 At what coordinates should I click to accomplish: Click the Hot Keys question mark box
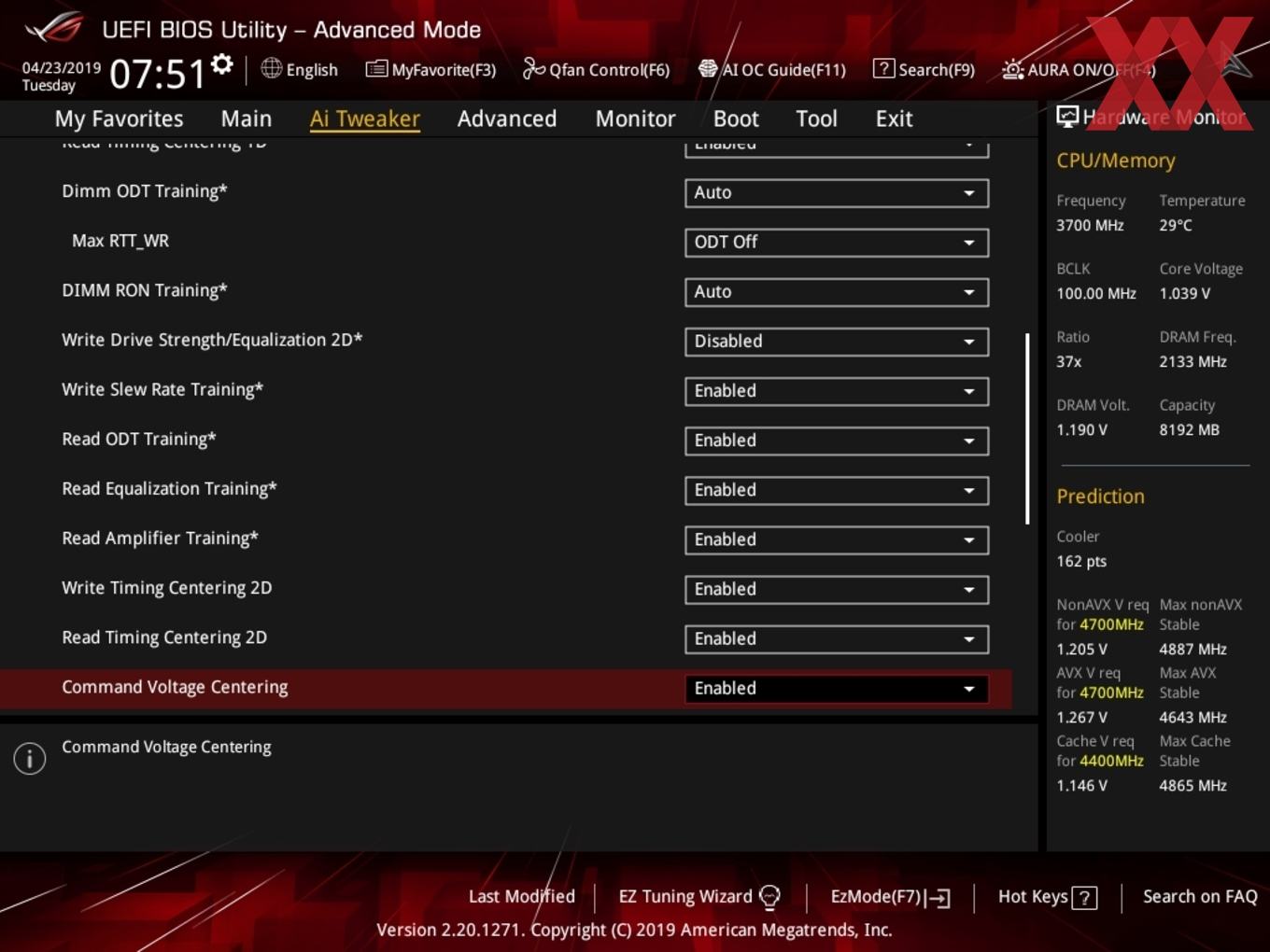click(1084, 898)
